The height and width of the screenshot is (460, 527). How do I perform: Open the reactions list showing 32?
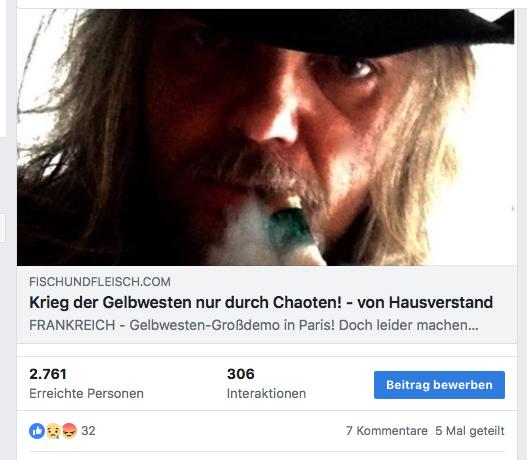(x=88, y=431)
